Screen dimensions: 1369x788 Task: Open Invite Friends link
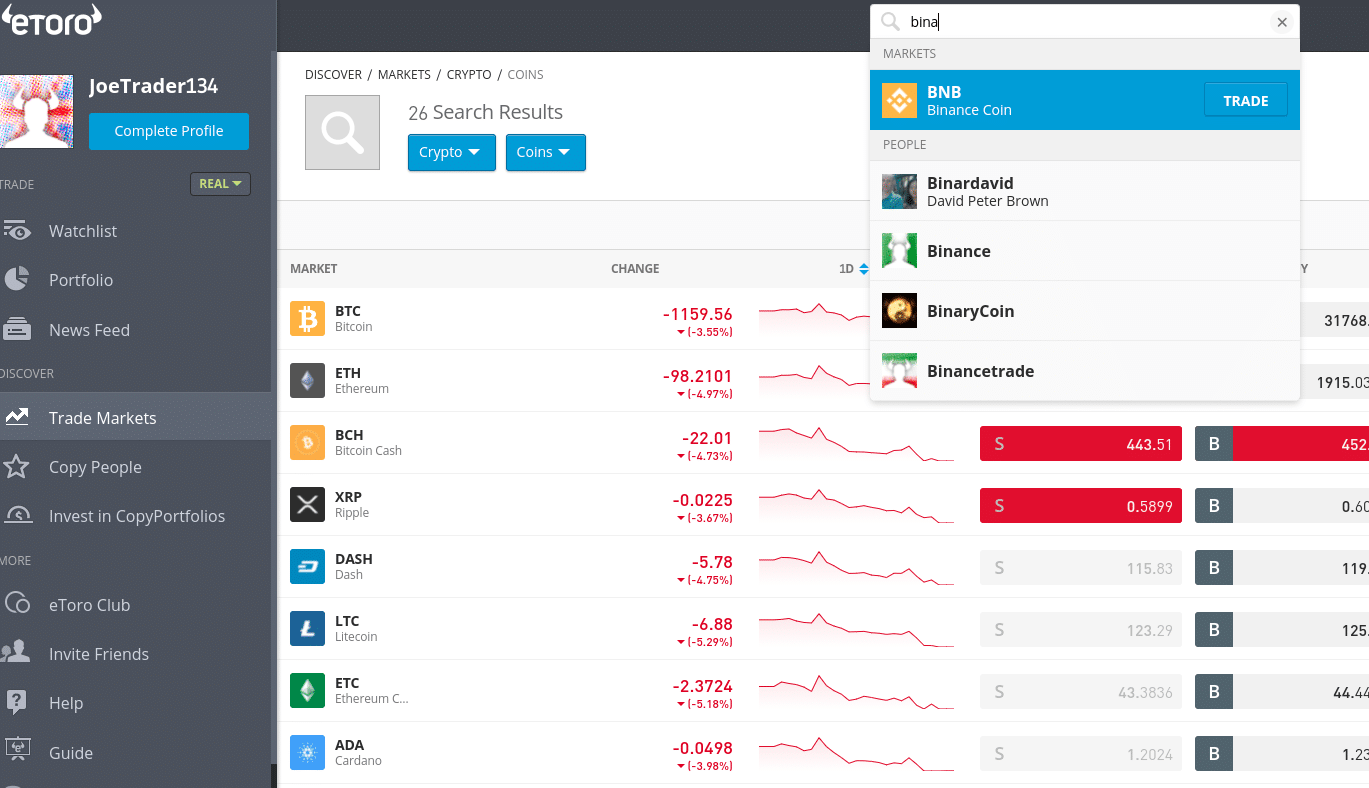[99, 654]
